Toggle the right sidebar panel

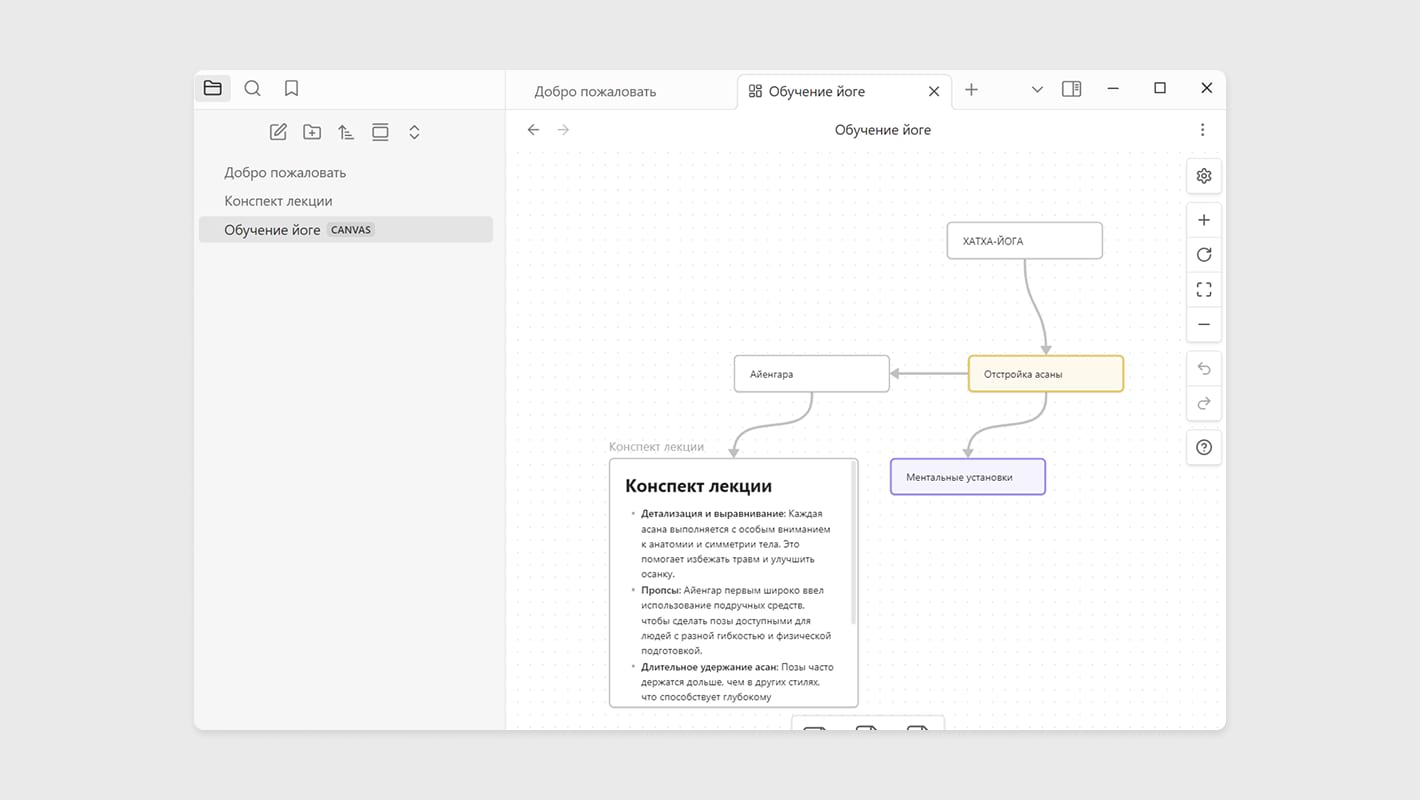1071,89
